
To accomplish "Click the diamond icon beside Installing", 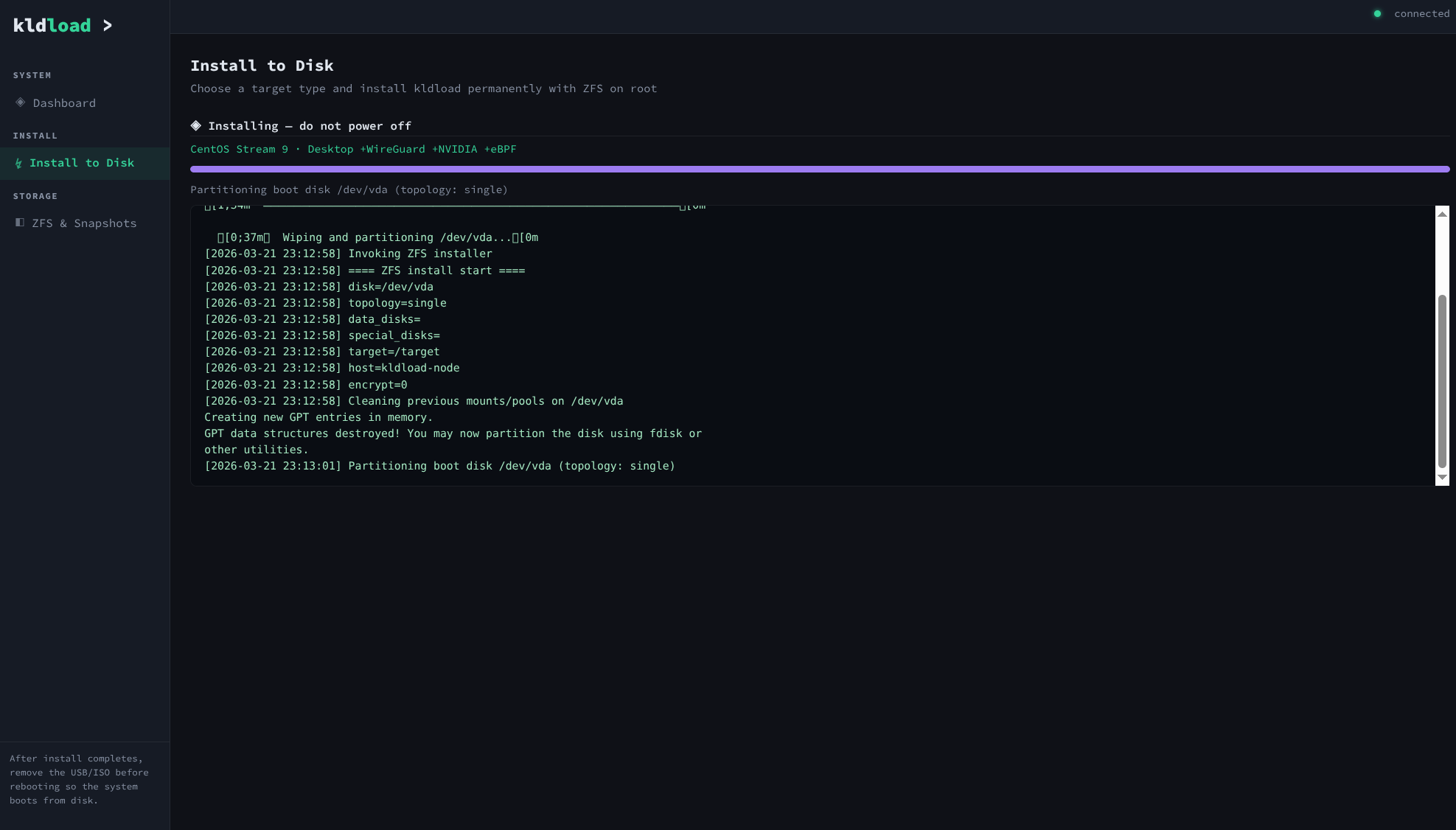I will (196, 126).
